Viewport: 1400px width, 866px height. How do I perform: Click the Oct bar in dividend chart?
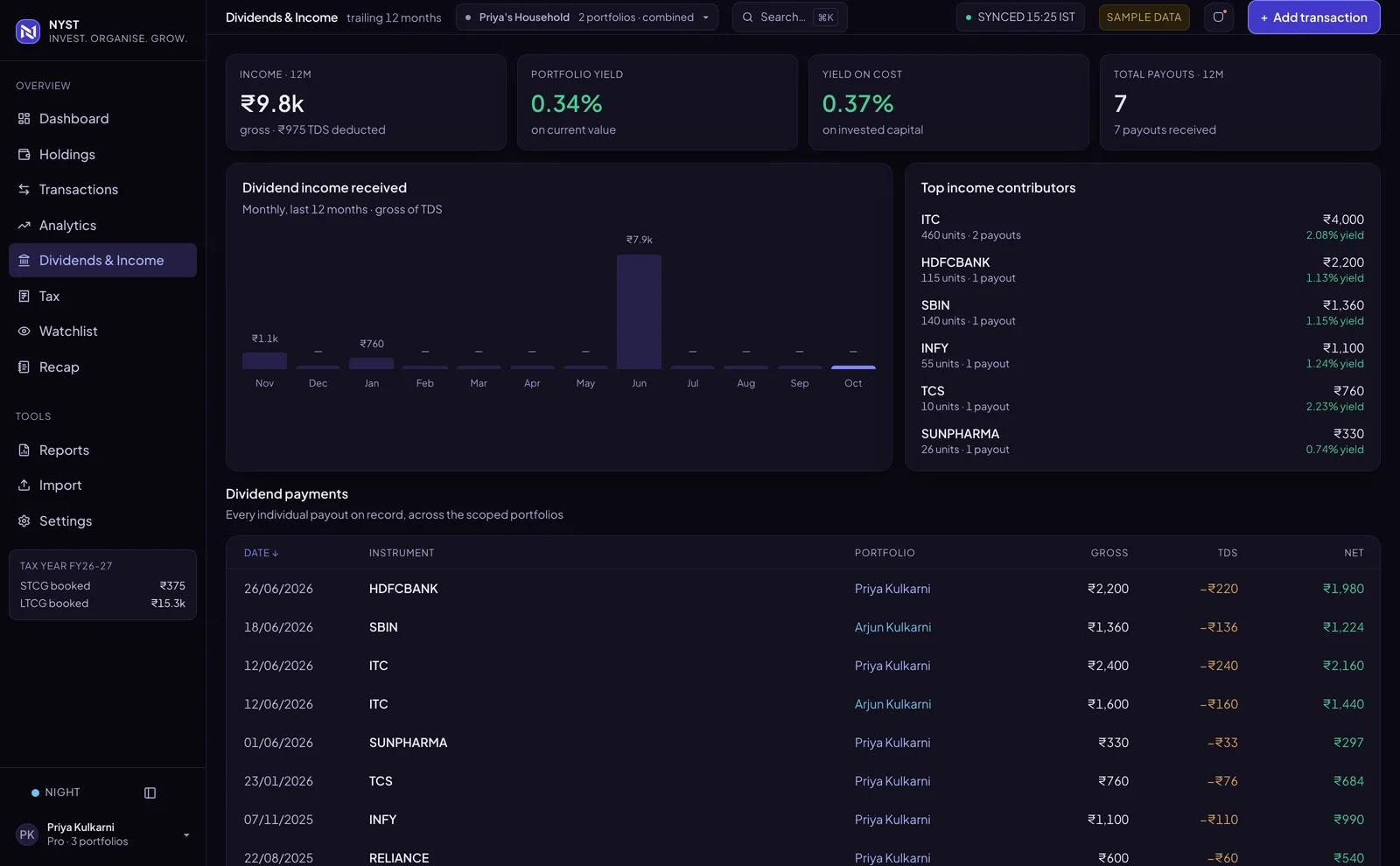tap(853, 367)
